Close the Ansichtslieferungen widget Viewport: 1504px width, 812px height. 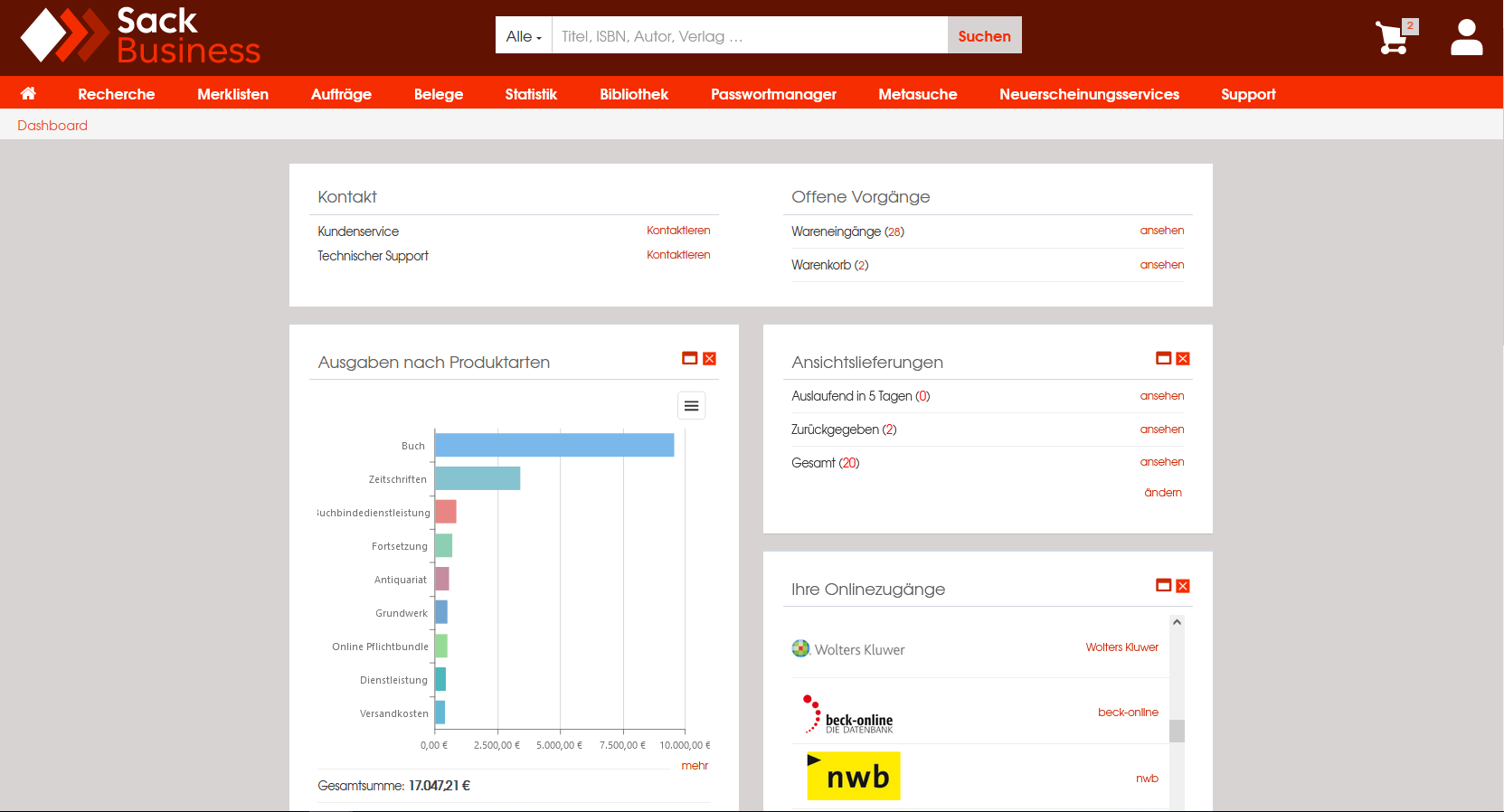tap(1183, 359)
